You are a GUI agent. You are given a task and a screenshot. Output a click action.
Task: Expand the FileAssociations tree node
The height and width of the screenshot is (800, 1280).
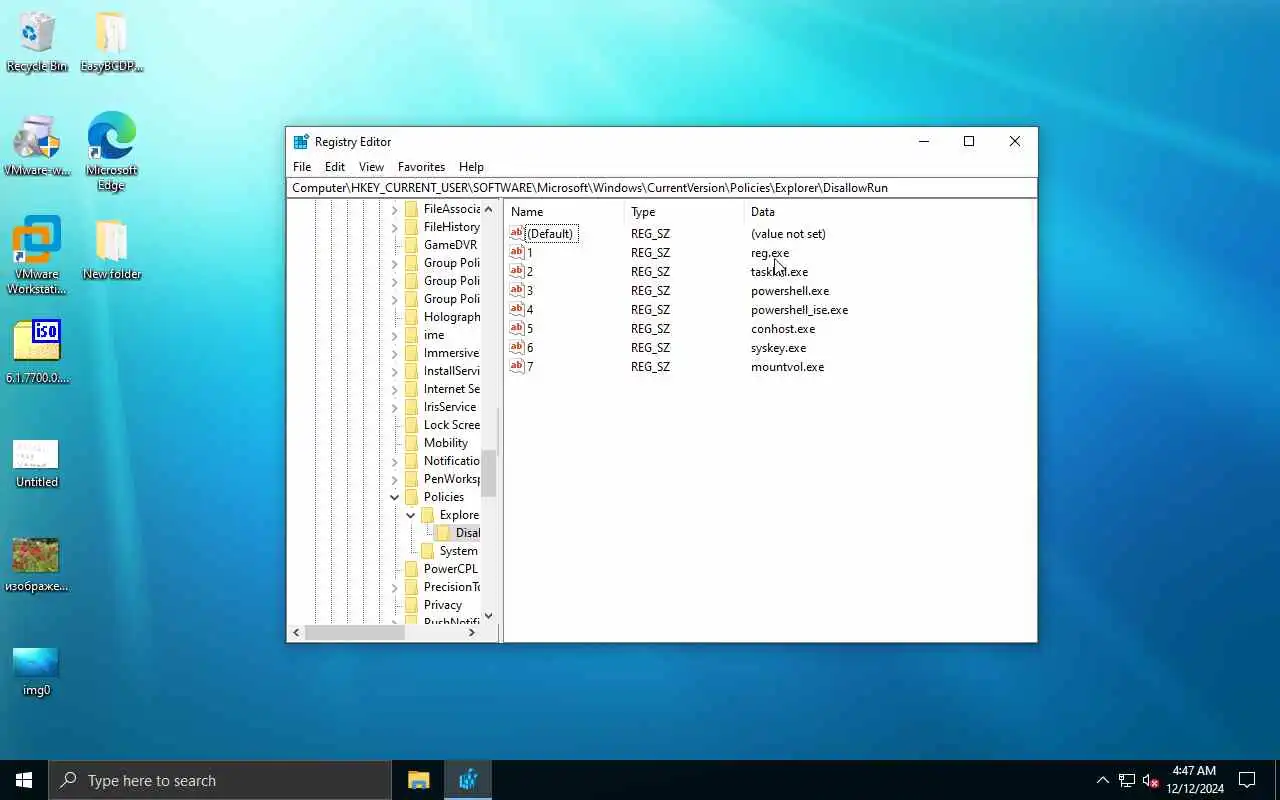click(394, 209)
